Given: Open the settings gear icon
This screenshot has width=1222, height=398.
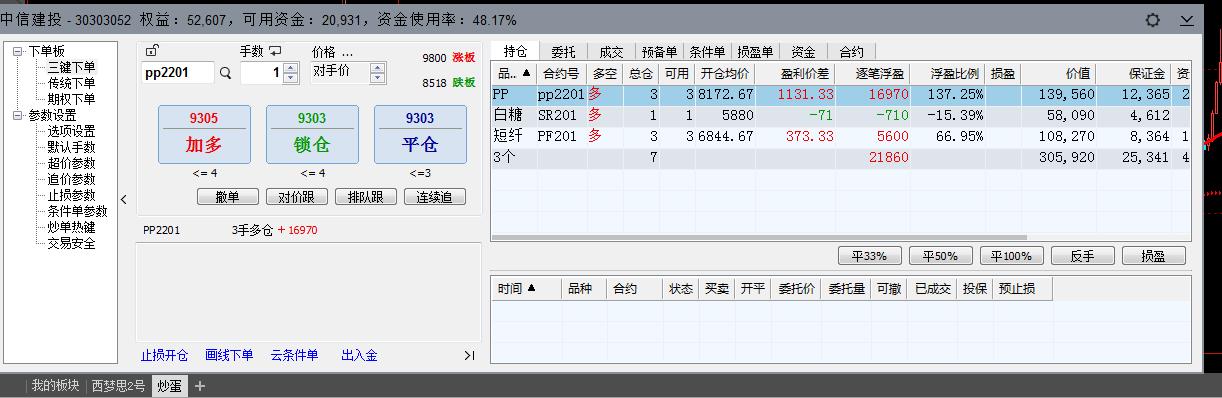Looking at the screenshot, I should 1153,20.
